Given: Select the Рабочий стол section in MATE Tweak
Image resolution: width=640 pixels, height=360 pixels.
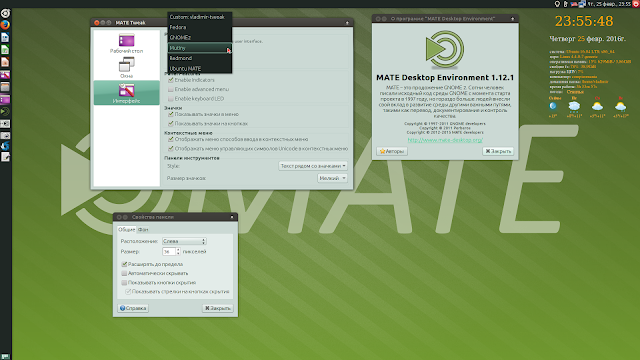Looking at the screenshot, I should (x=127, y=44).
